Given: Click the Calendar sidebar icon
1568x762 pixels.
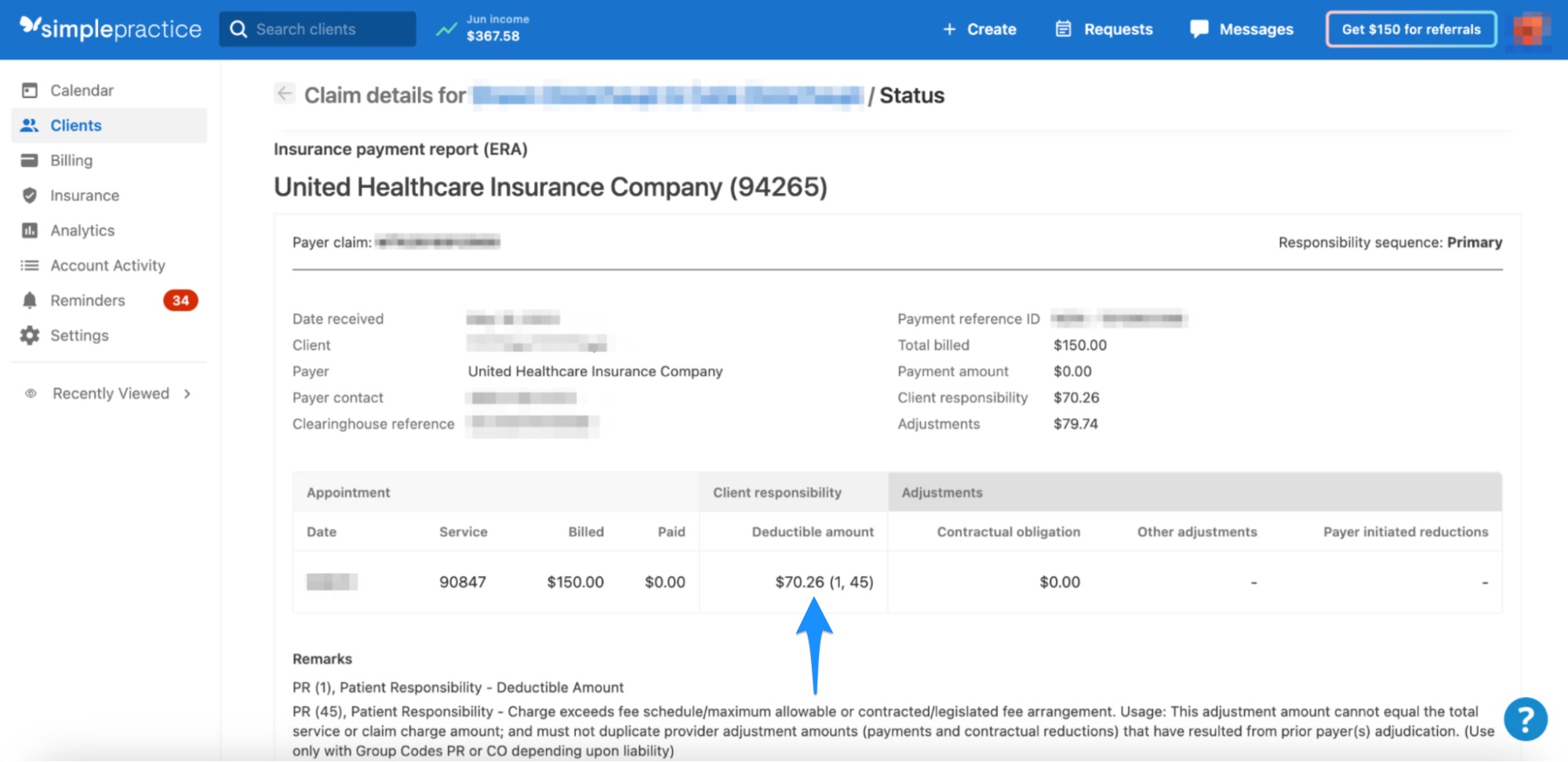Looking at the screenshot, I should click(30, 90).
